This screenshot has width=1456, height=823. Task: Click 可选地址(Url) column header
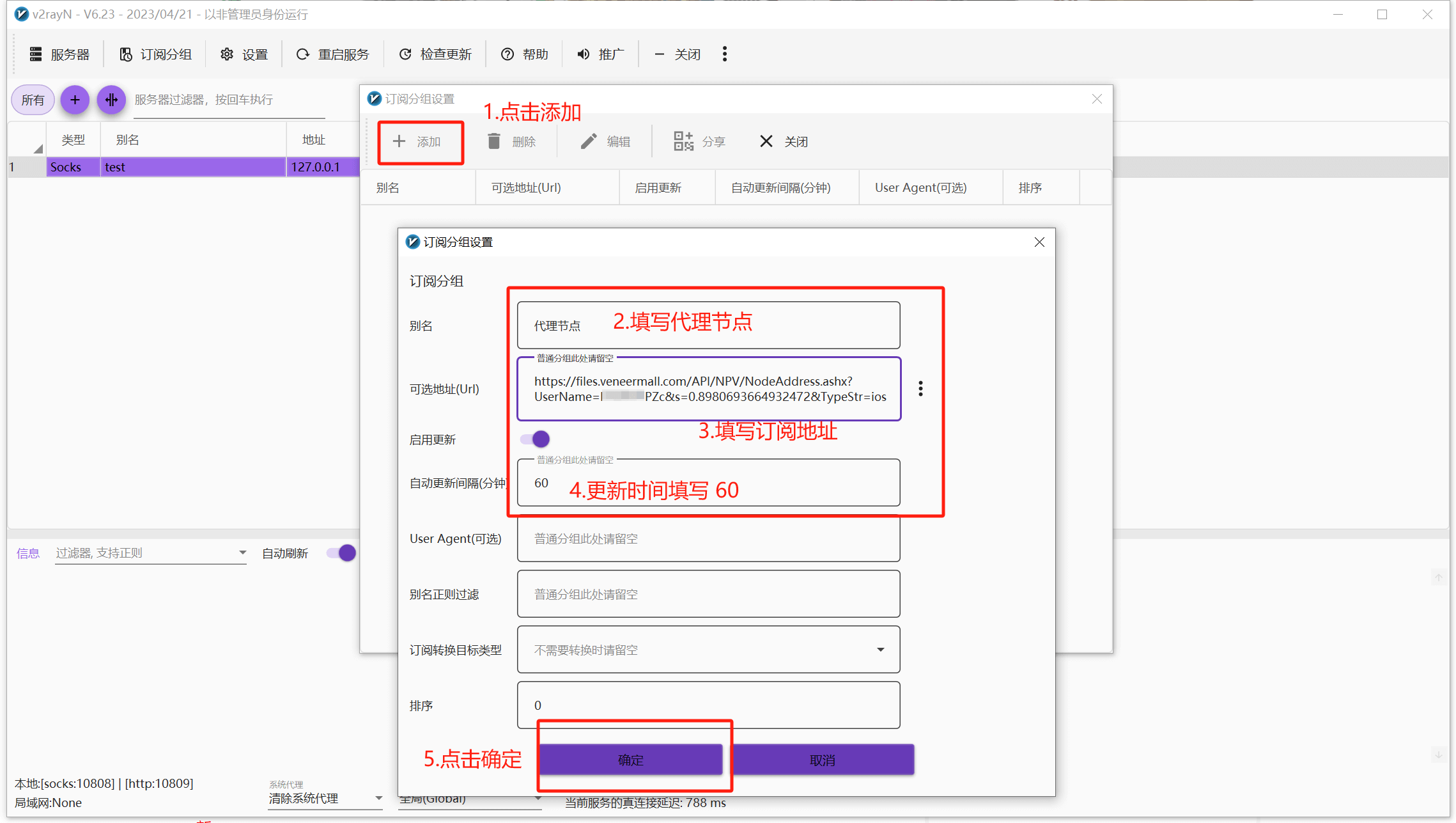(x=547, y=187)
